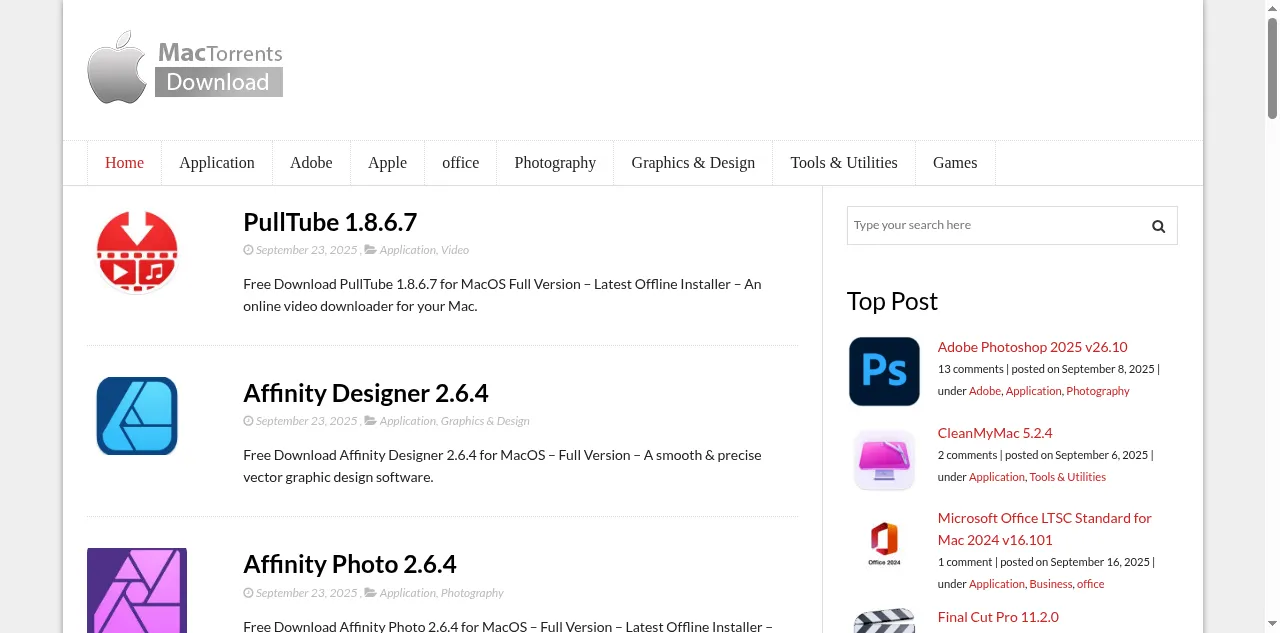
Task: Click the 1 comment text under Microsoft Office
Action: point(965,562)
